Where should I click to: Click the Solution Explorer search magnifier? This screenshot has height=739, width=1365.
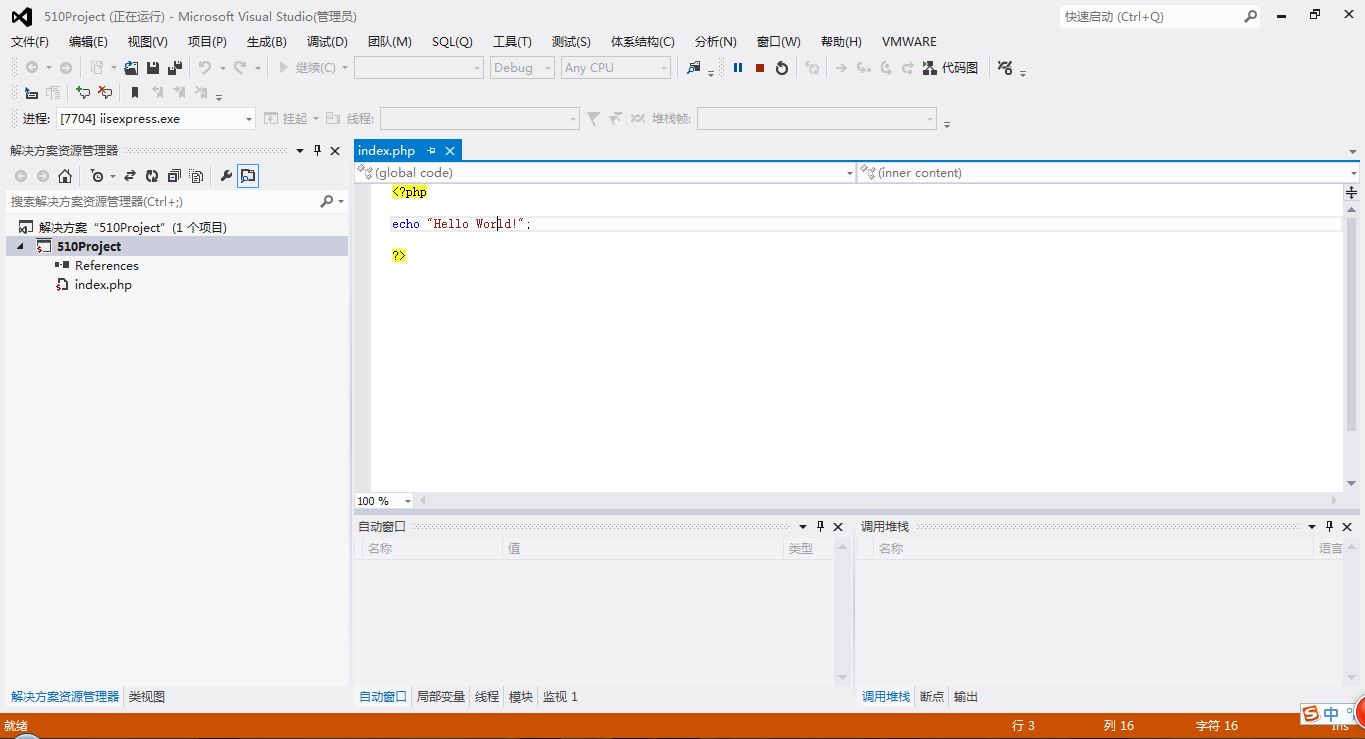pos(326,201)
